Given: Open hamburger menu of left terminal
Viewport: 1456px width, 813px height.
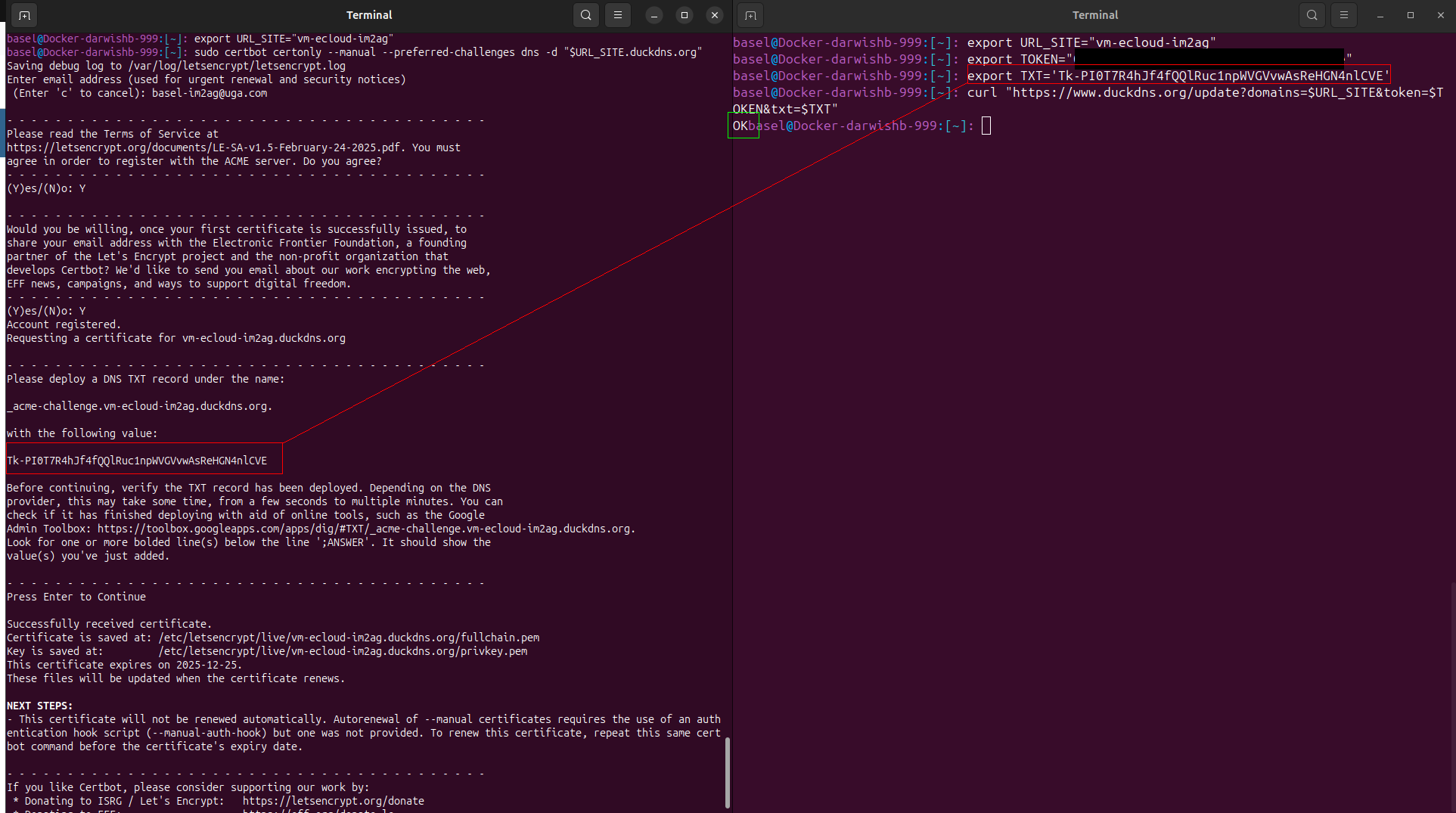Looking at the screenshot, I should [x=618, y=15].
